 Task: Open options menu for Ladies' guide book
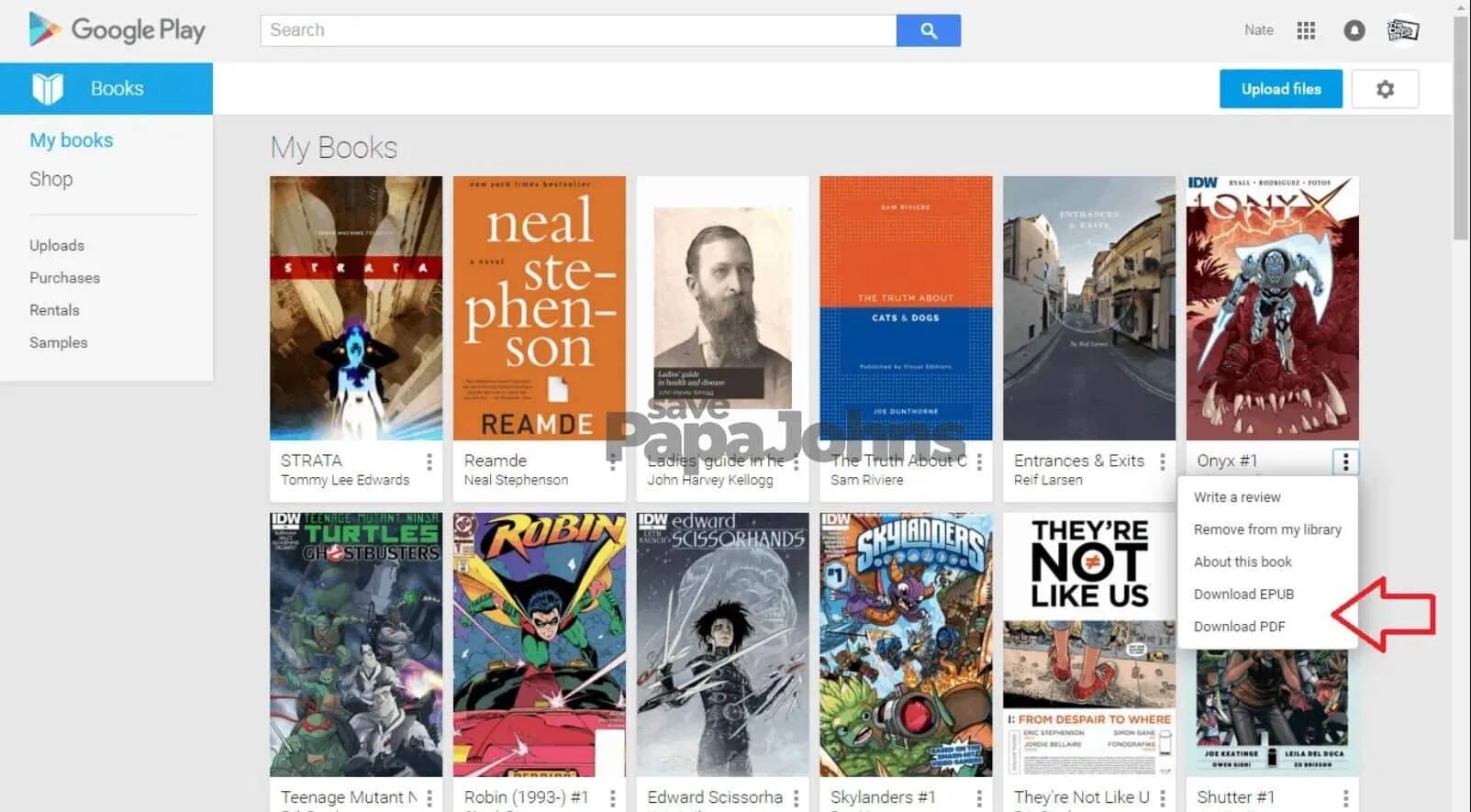point(796,462)
